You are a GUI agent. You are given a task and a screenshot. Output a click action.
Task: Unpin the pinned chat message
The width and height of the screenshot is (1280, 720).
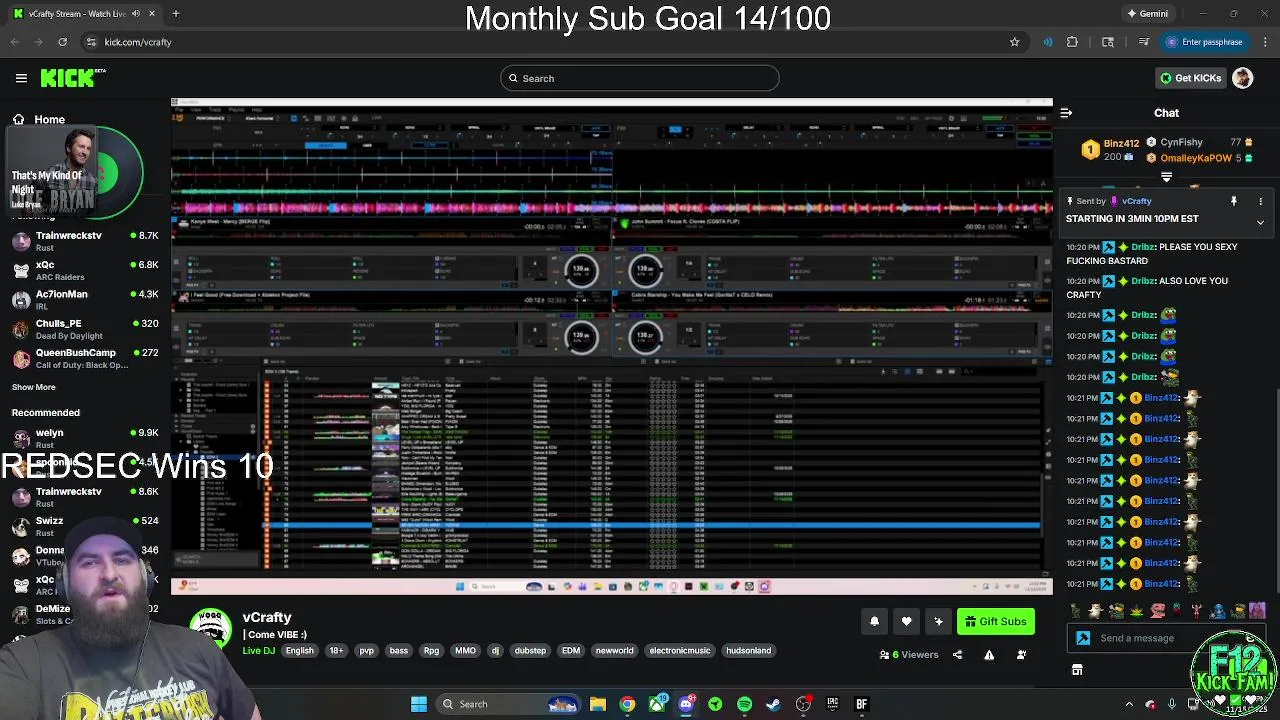click(x=1234, y=201)
